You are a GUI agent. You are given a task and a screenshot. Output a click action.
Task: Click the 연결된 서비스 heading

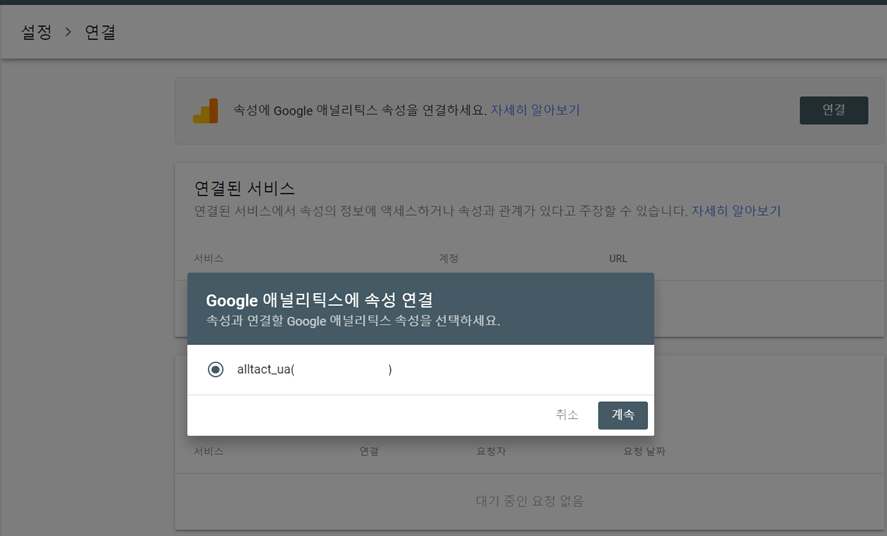pos(244,188)
